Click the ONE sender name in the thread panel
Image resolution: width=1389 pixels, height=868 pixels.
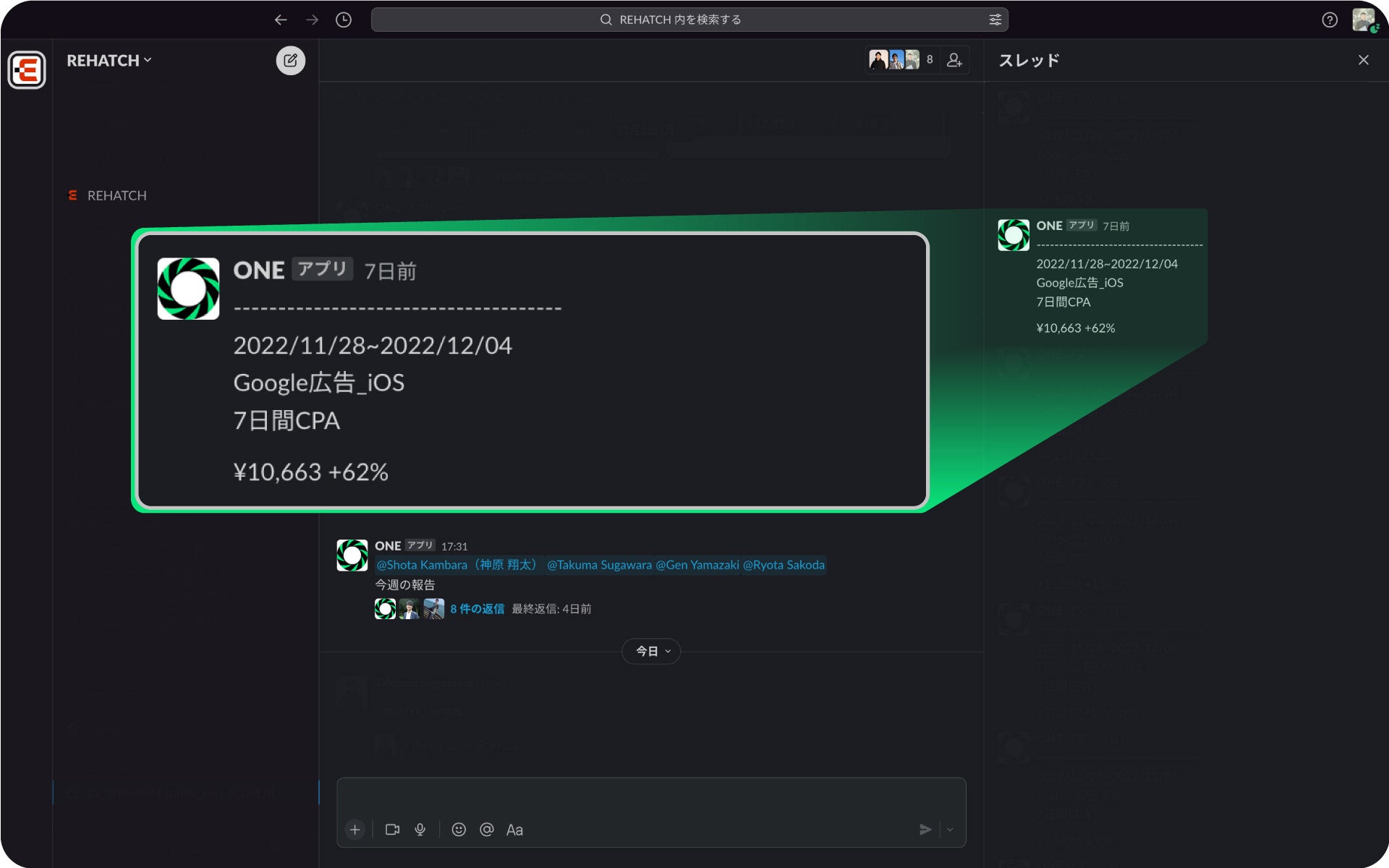pyautogui.click(x=1049, y=226)
